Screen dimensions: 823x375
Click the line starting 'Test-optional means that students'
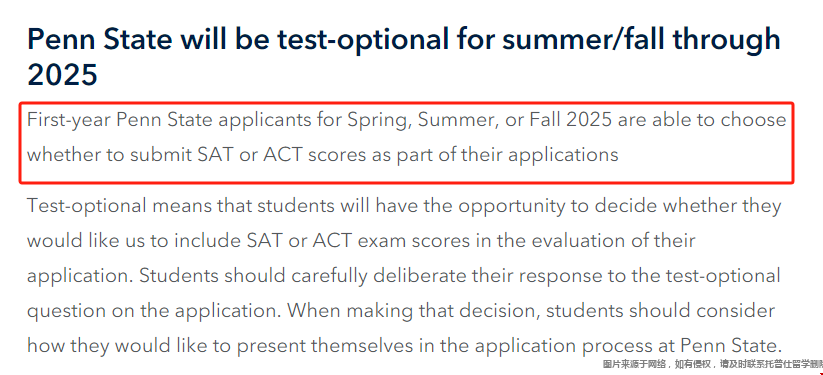pos(404,206)
